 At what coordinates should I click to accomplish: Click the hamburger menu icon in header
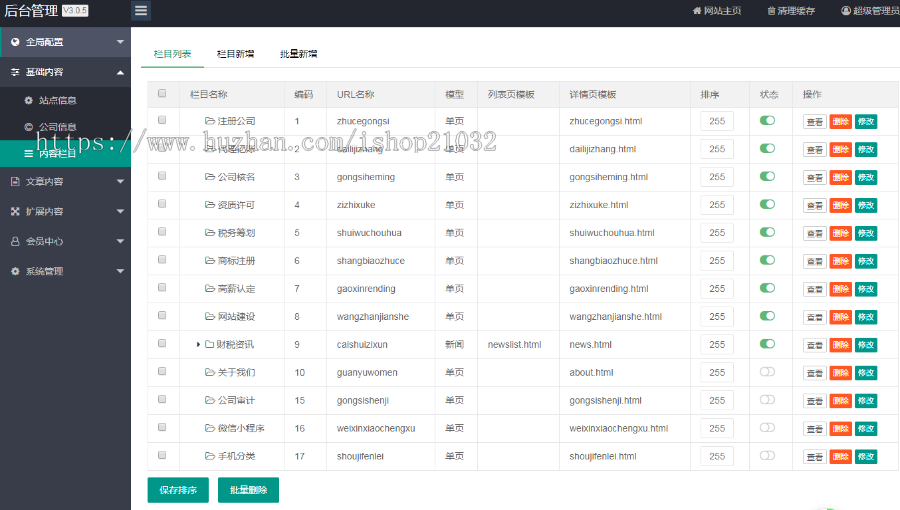coord(141,11)
